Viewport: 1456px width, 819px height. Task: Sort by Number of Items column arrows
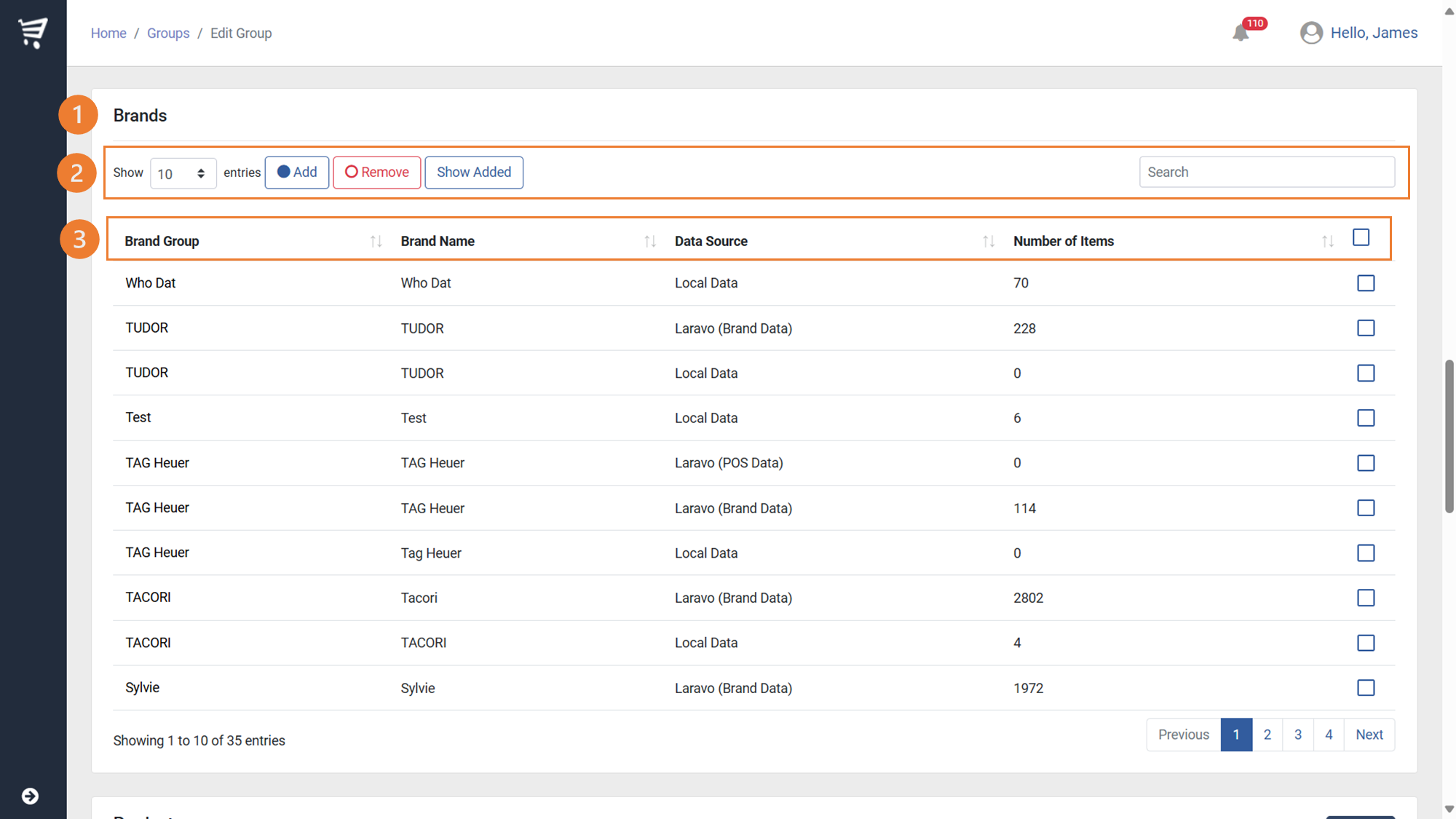(1328, 241)
